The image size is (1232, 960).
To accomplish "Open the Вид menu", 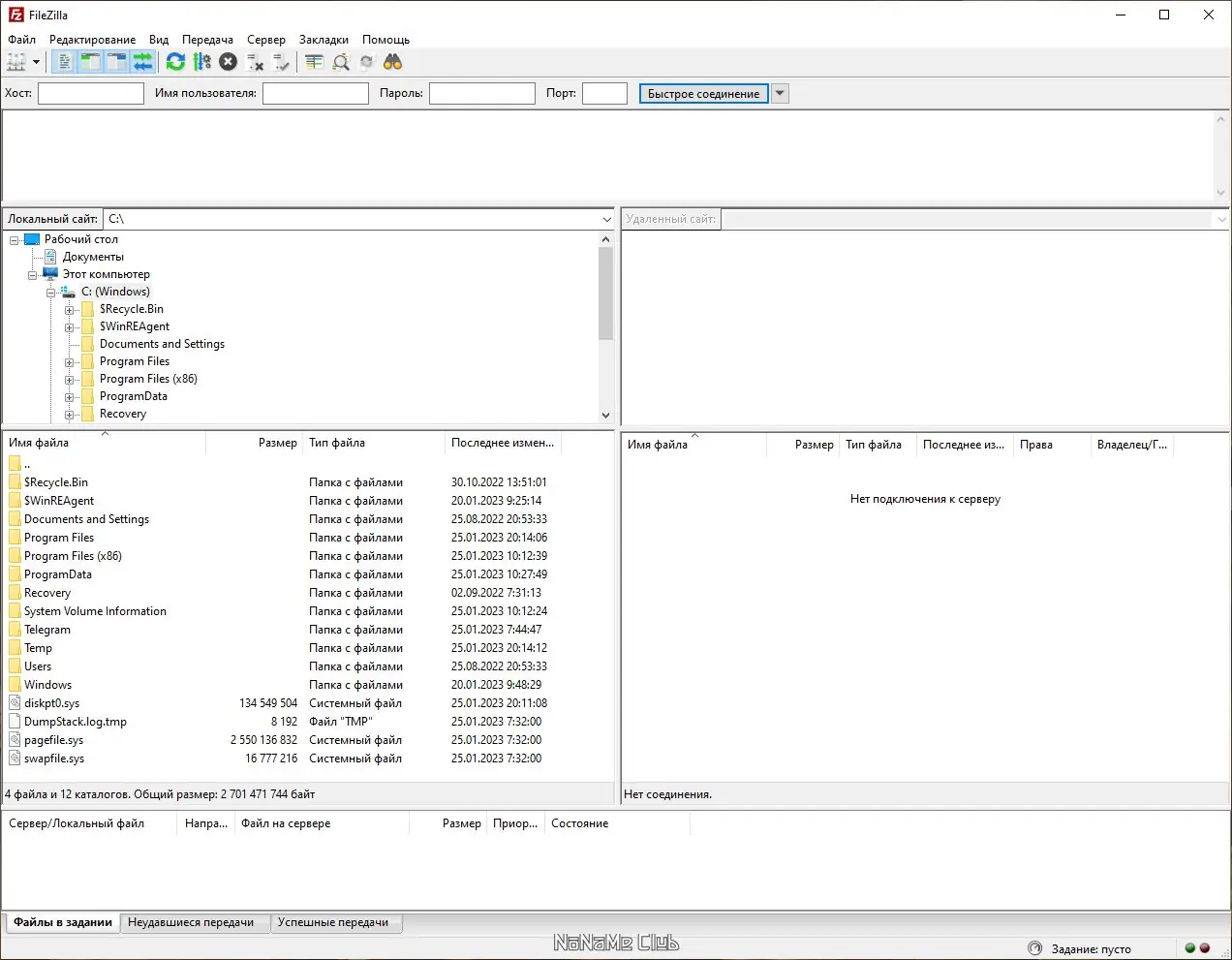I will click(159, 40).
